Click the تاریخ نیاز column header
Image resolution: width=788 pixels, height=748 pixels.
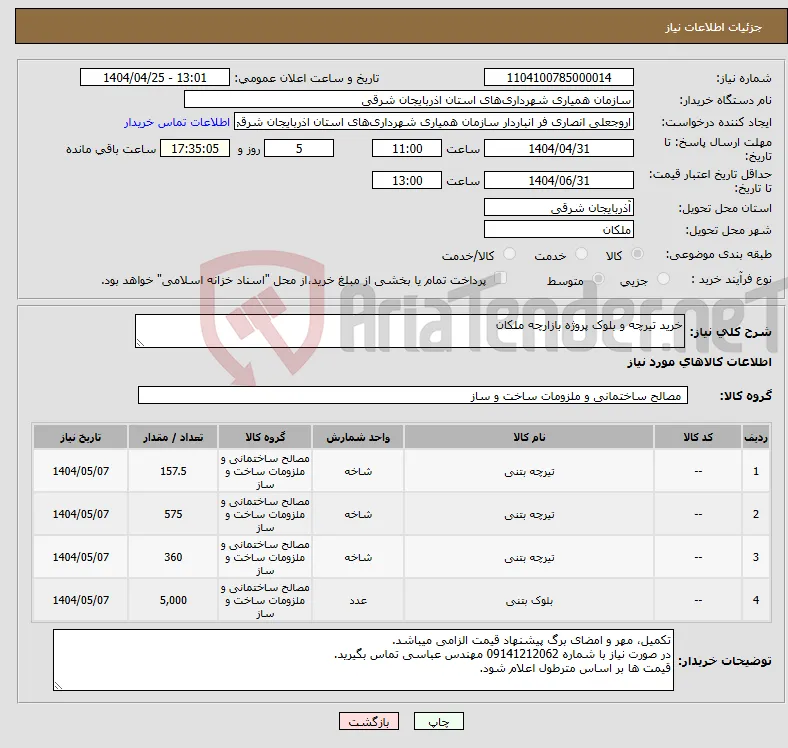pyautogui.click(x=80, y=437)
